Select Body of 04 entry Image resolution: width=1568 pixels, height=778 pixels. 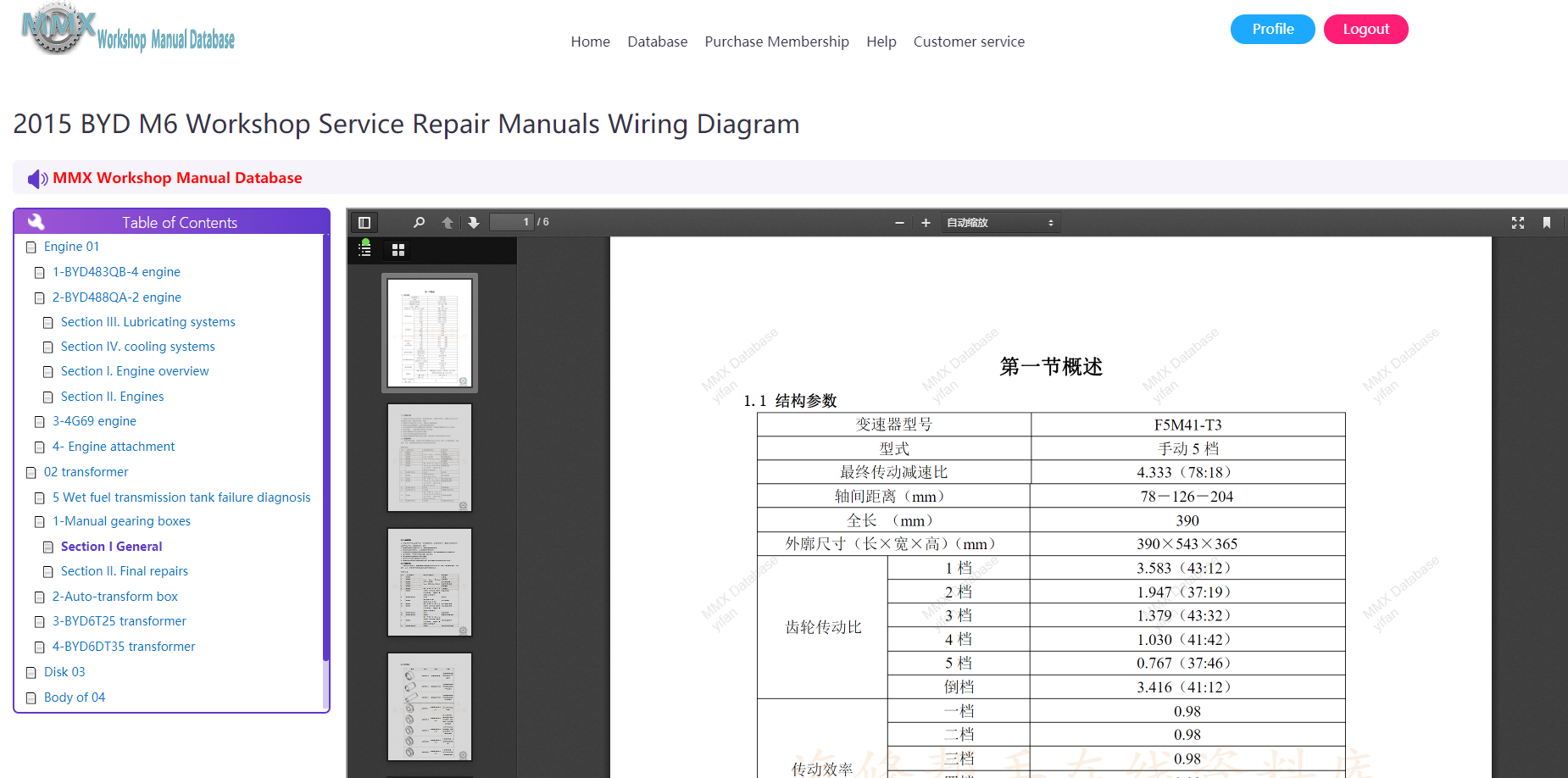[x=75, y=697]
